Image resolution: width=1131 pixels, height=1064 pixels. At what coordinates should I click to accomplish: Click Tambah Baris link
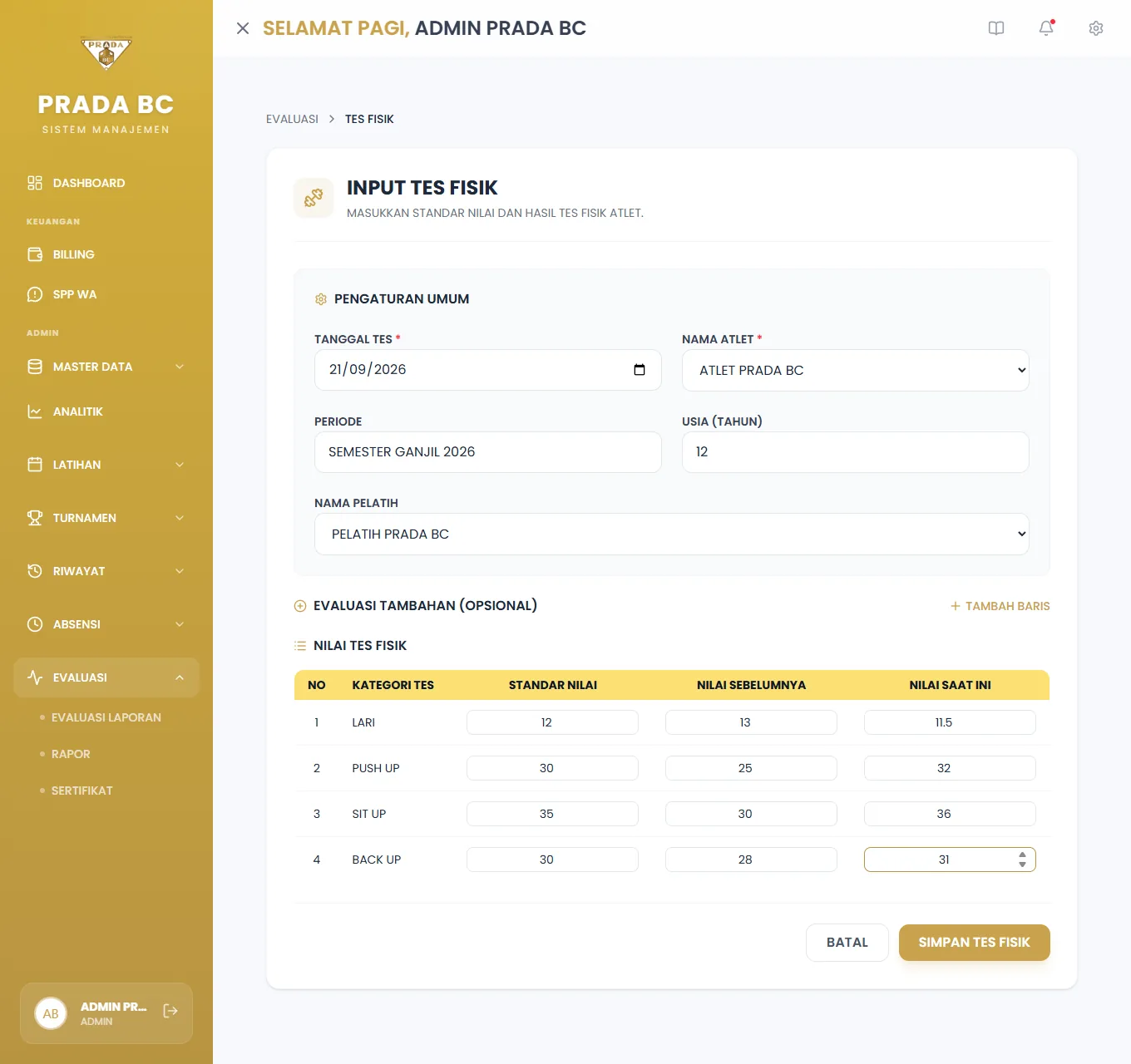tap(1000, 606)
